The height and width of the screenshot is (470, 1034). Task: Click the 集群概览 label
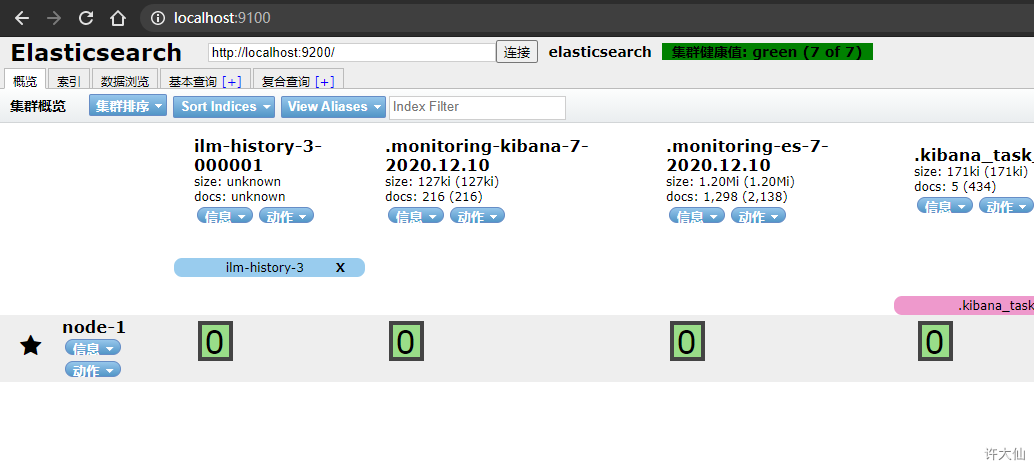(38, 107)
